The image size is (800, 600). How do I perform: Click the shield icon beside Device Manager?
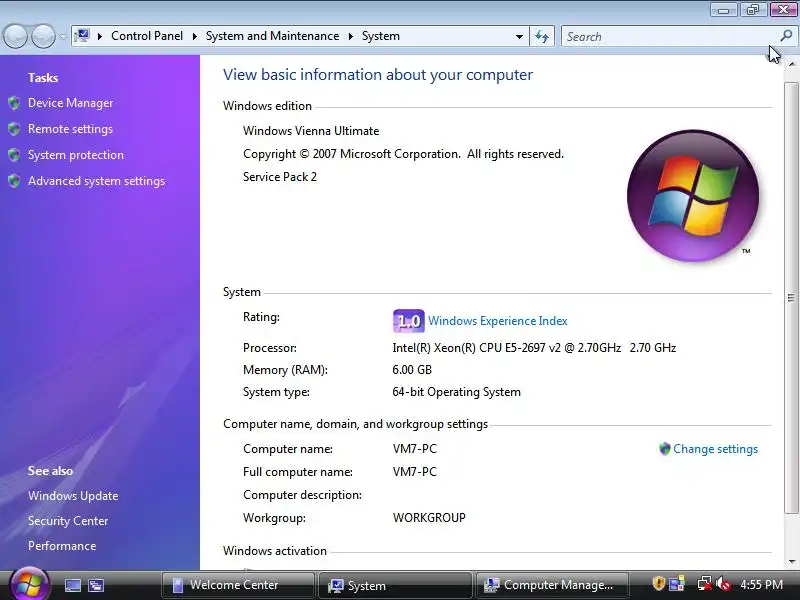pyautogui.click(x=14, y=103)
